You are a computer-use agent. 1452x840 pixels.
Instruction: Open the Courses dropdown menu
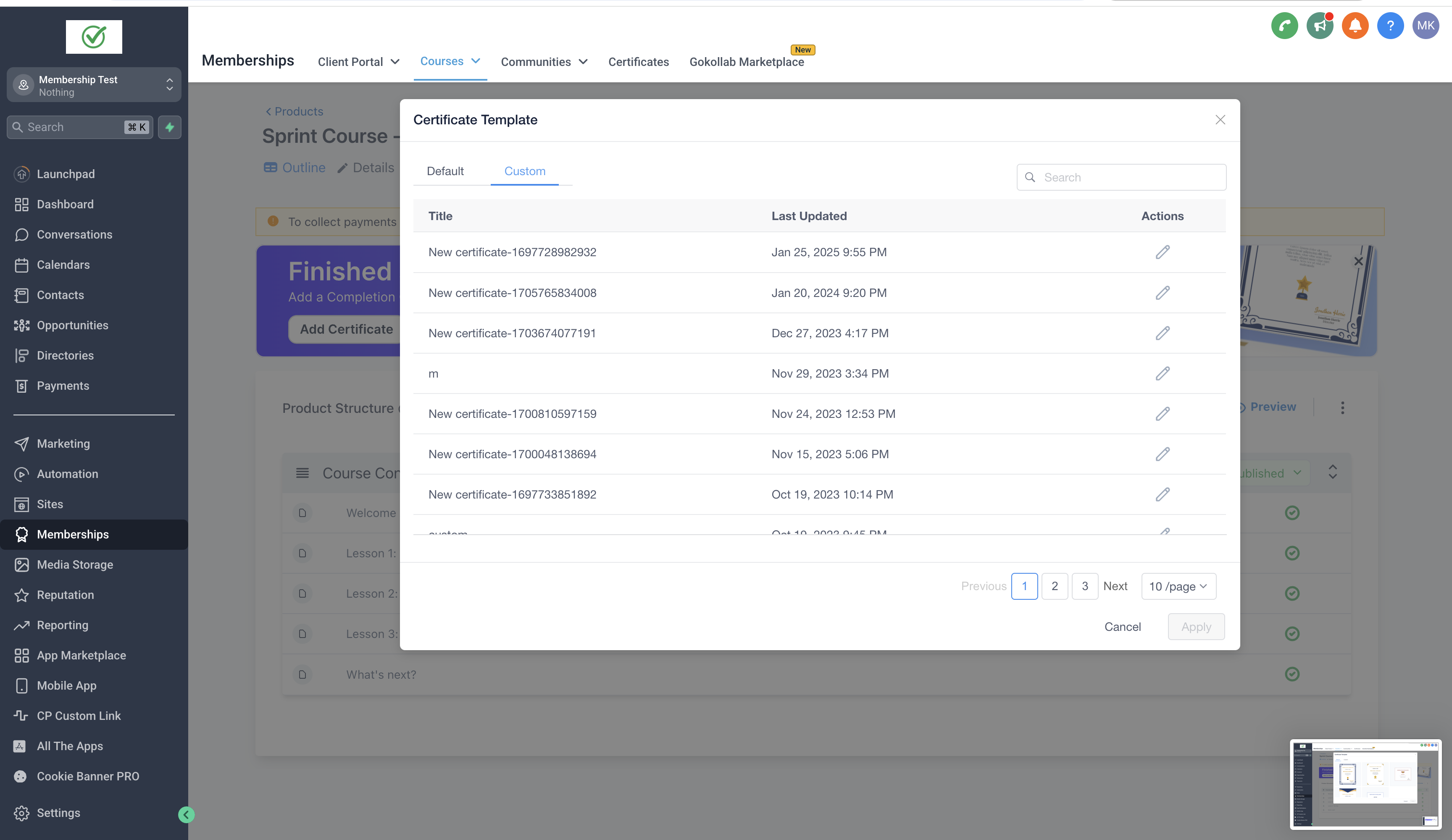pyautogui.click(x=450, y=61)
